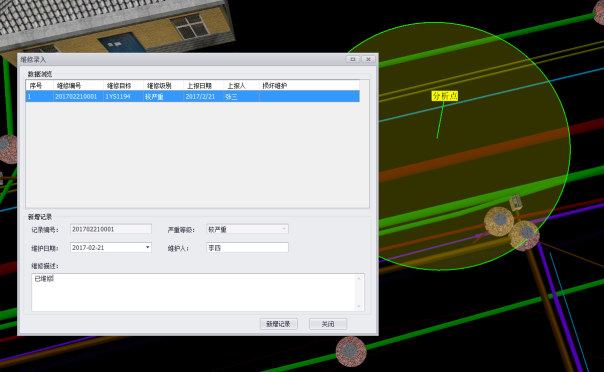Click the yellow 分析点 label in scene
This screenshot has width=604, height=372.
click(445, 96)
